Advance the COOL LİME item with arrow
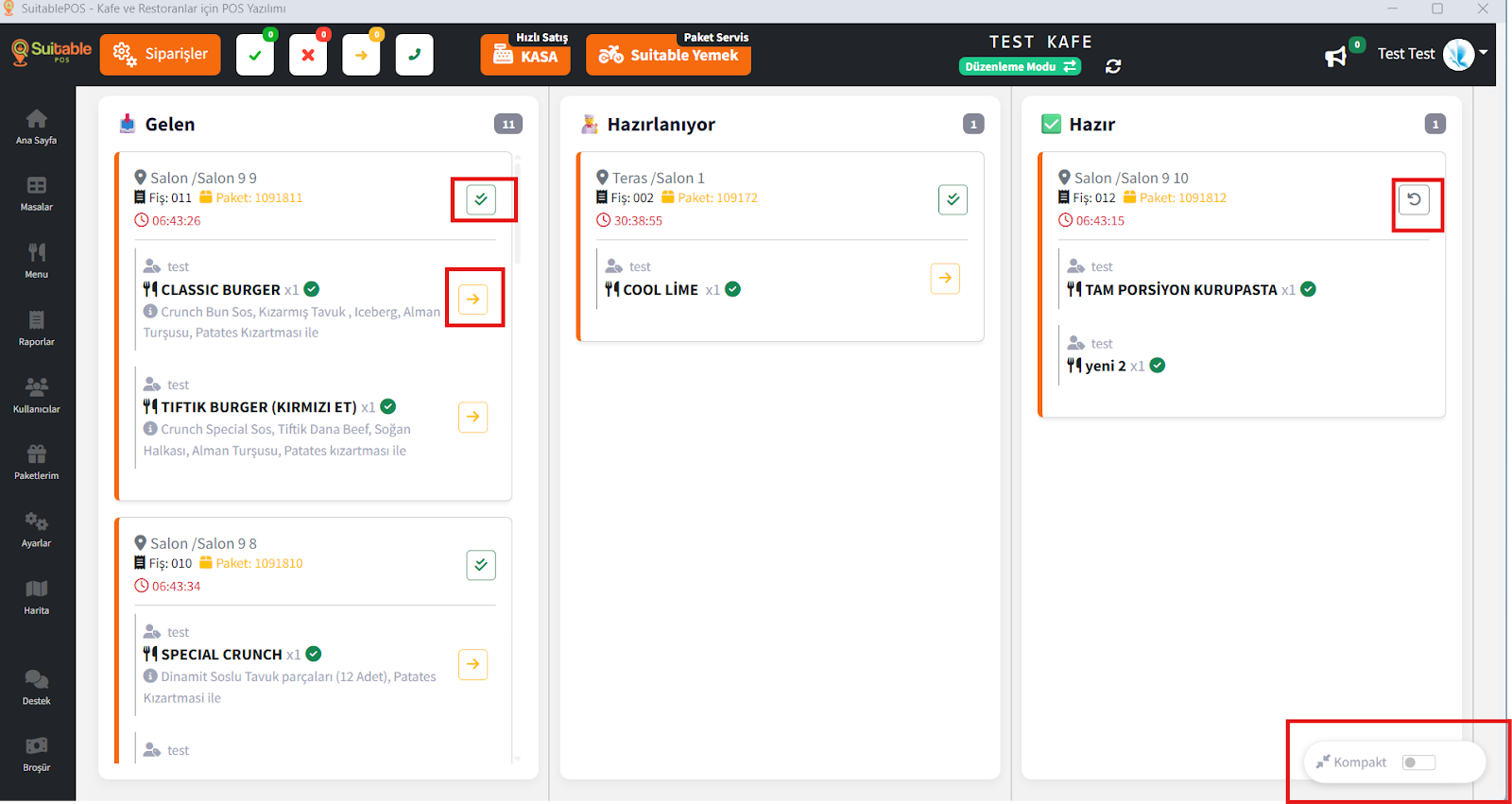Image resolution: width=1512 pixels, height=804 pixels. pos(945,279)
